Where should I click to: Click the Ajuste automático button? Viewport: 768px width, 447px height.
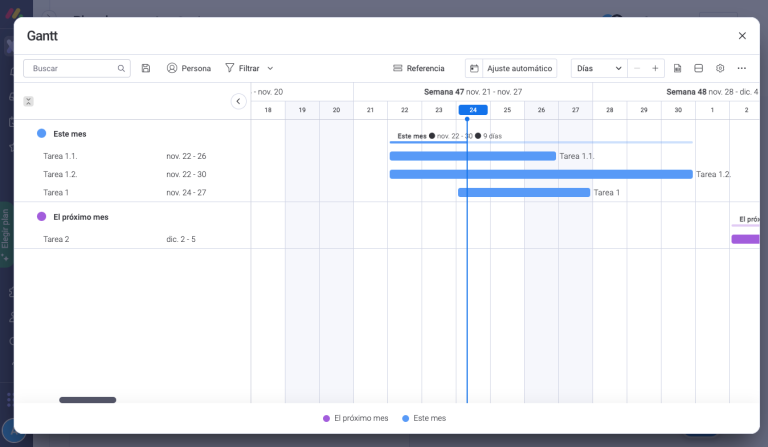[x=511, y=68]
